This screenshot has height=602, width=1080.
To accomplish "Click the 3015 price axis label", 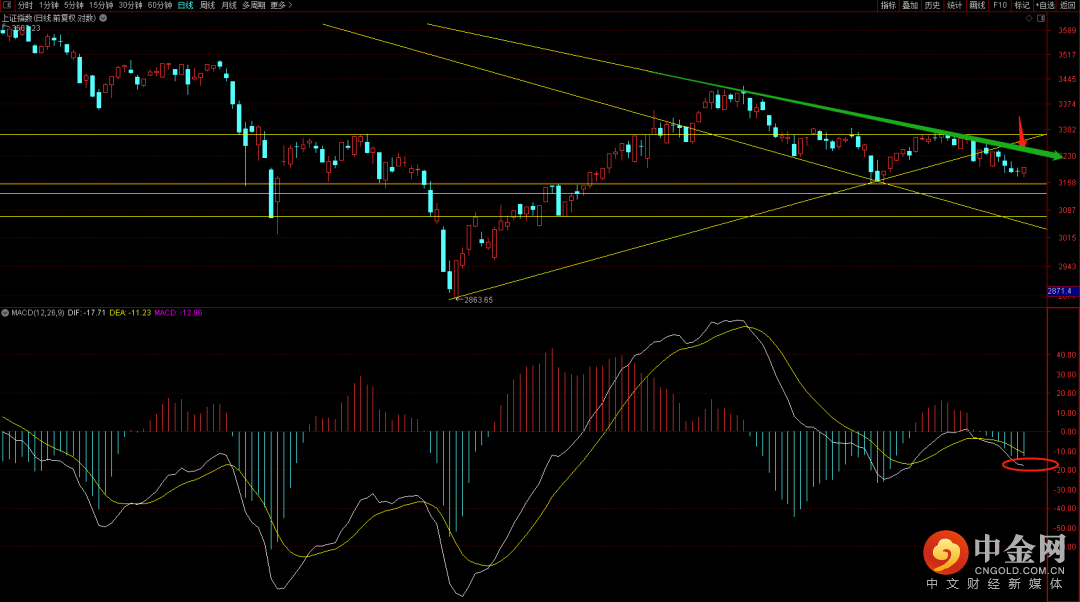I will (1067, 238).
